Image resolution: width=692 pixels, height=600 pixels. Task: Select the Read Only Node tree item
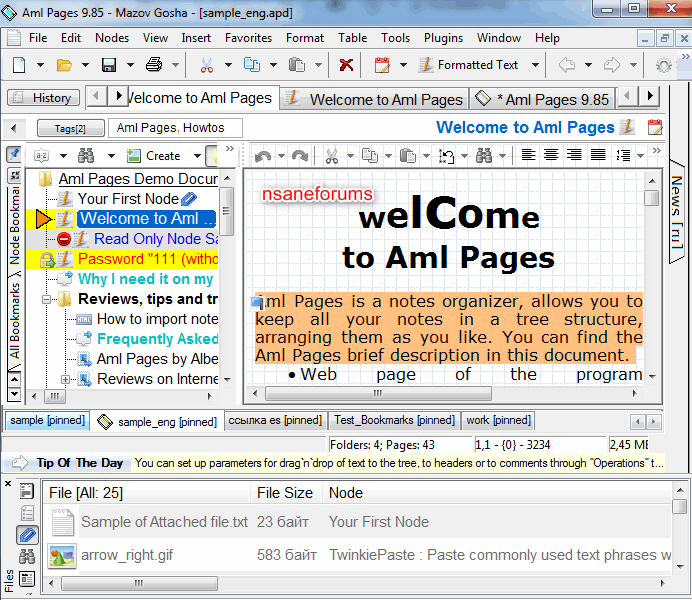pos(156,239)
